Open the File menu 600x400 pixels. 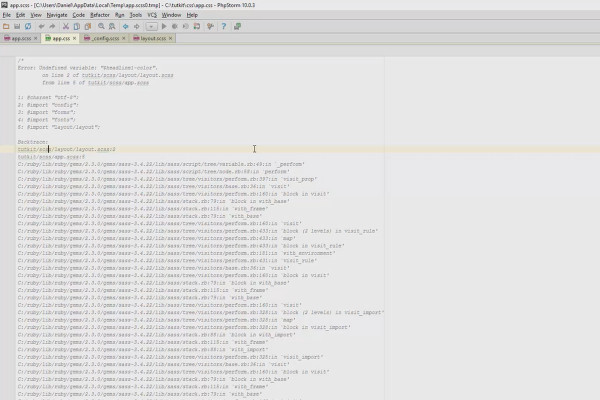7,15
